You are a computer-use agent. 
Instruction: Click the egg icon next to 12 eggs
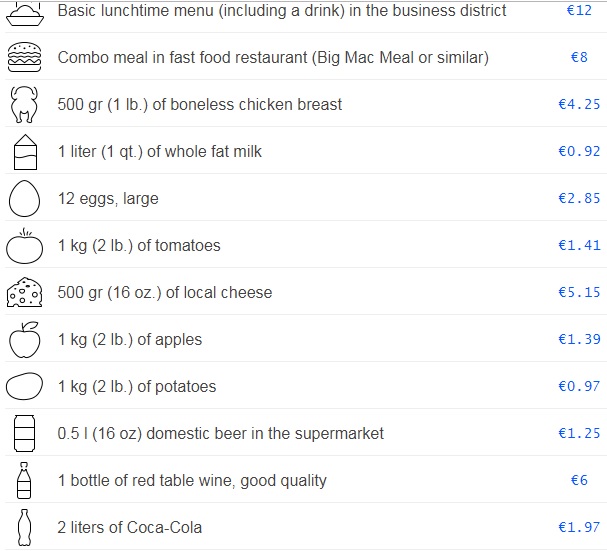(x=23, y=199)
